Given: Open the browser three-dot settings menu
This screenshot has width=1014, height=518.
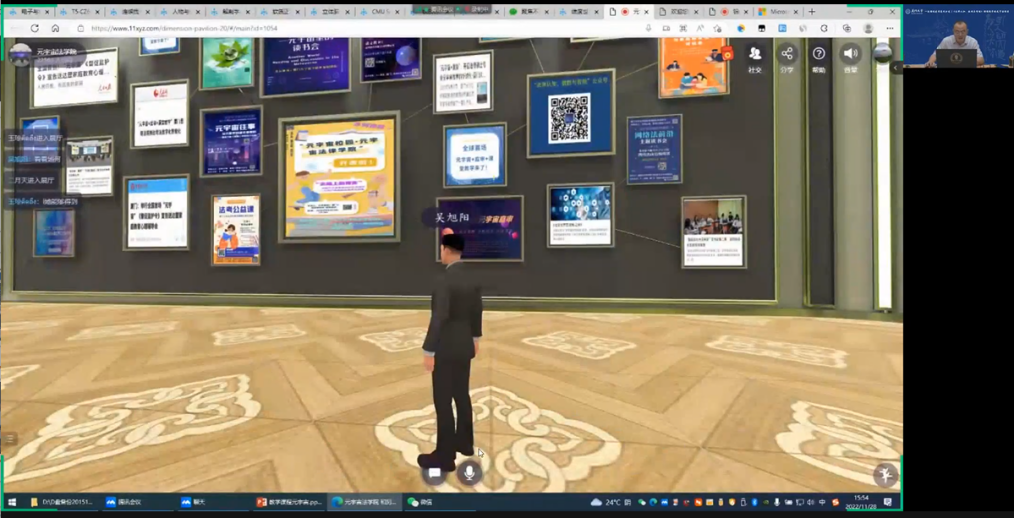Looking at the screenshot, I should click(x=889, y=29).
